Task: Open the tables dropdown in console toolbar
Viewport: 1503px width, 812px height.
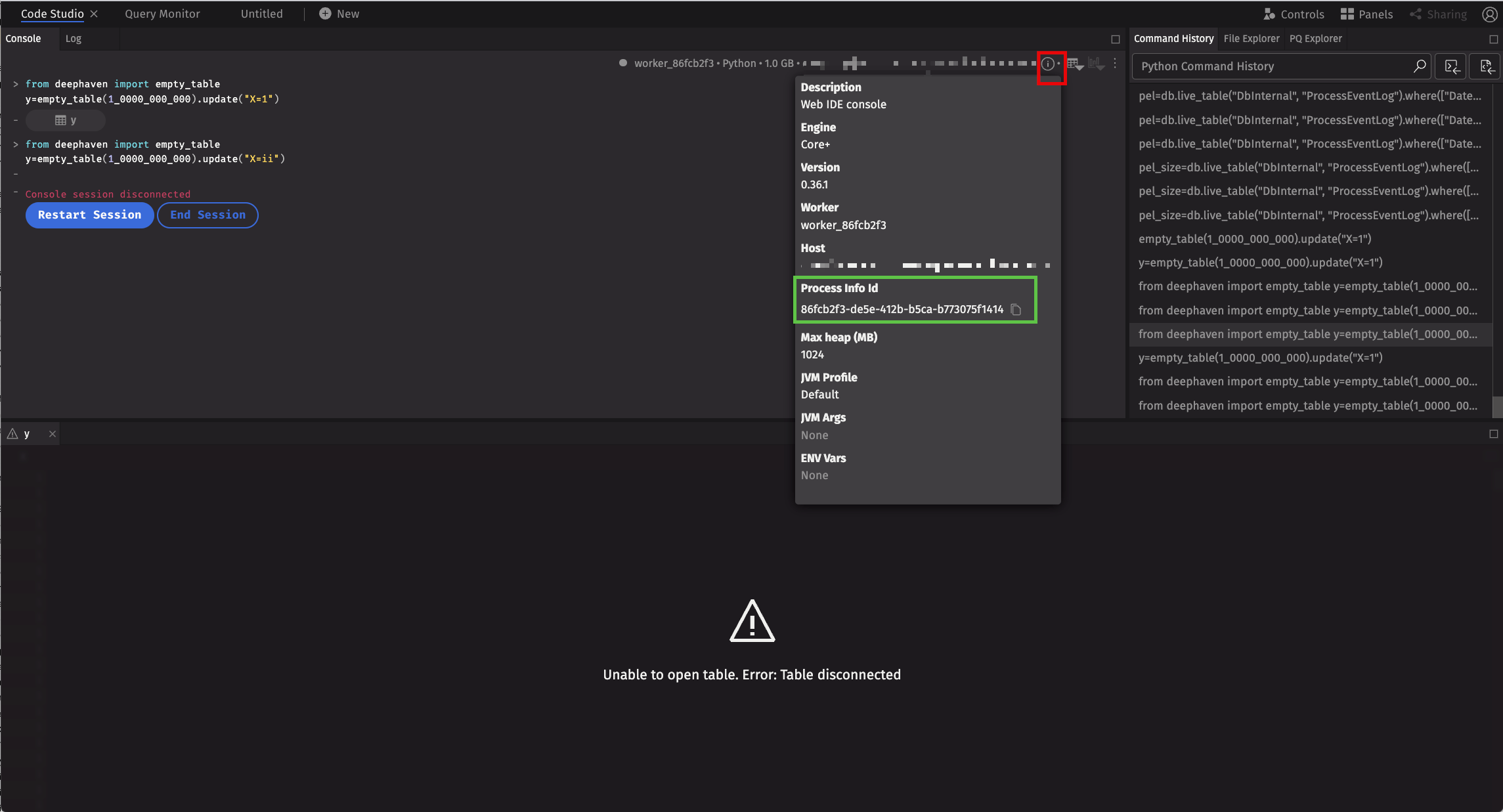Action: (x=1075, y=64)
